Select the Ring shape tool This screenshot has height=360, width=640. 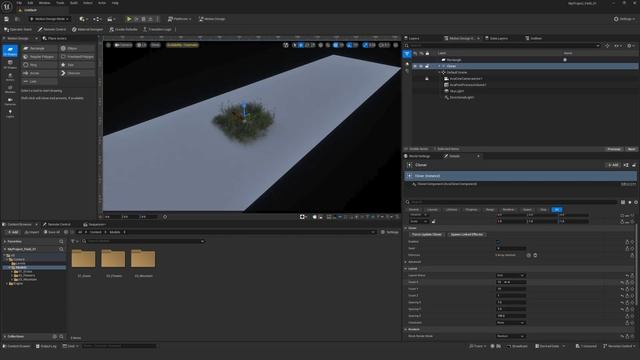tap(40, 65)
